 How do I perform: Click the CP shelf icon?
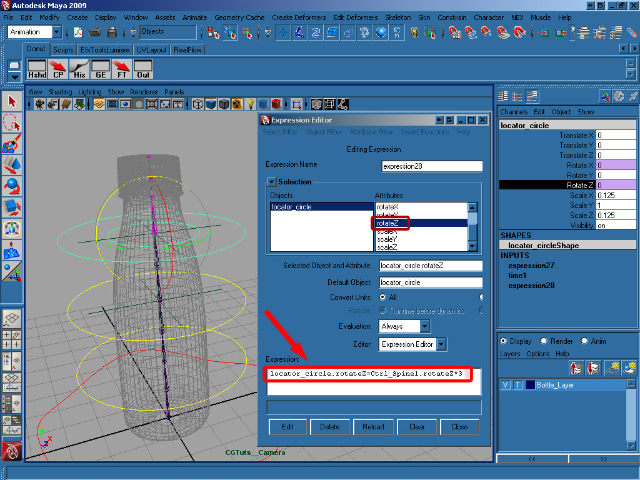[59, 69]
